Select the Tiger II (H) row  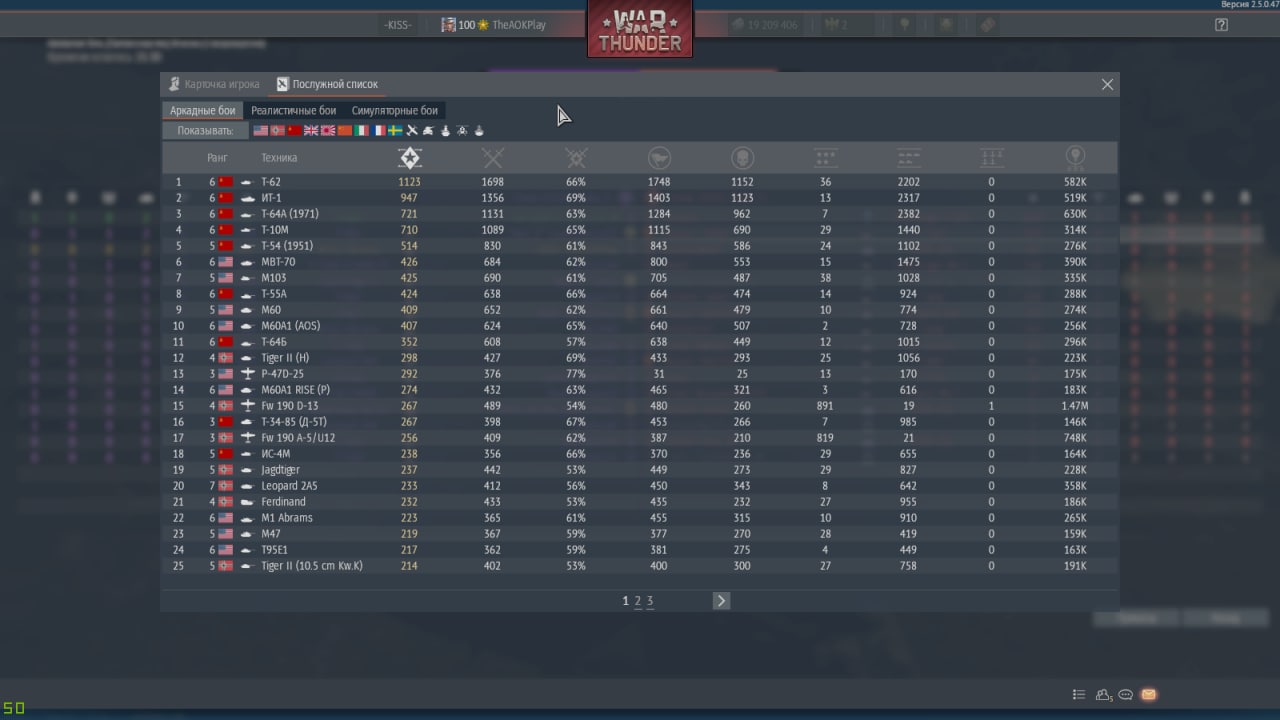pos(640,358)
